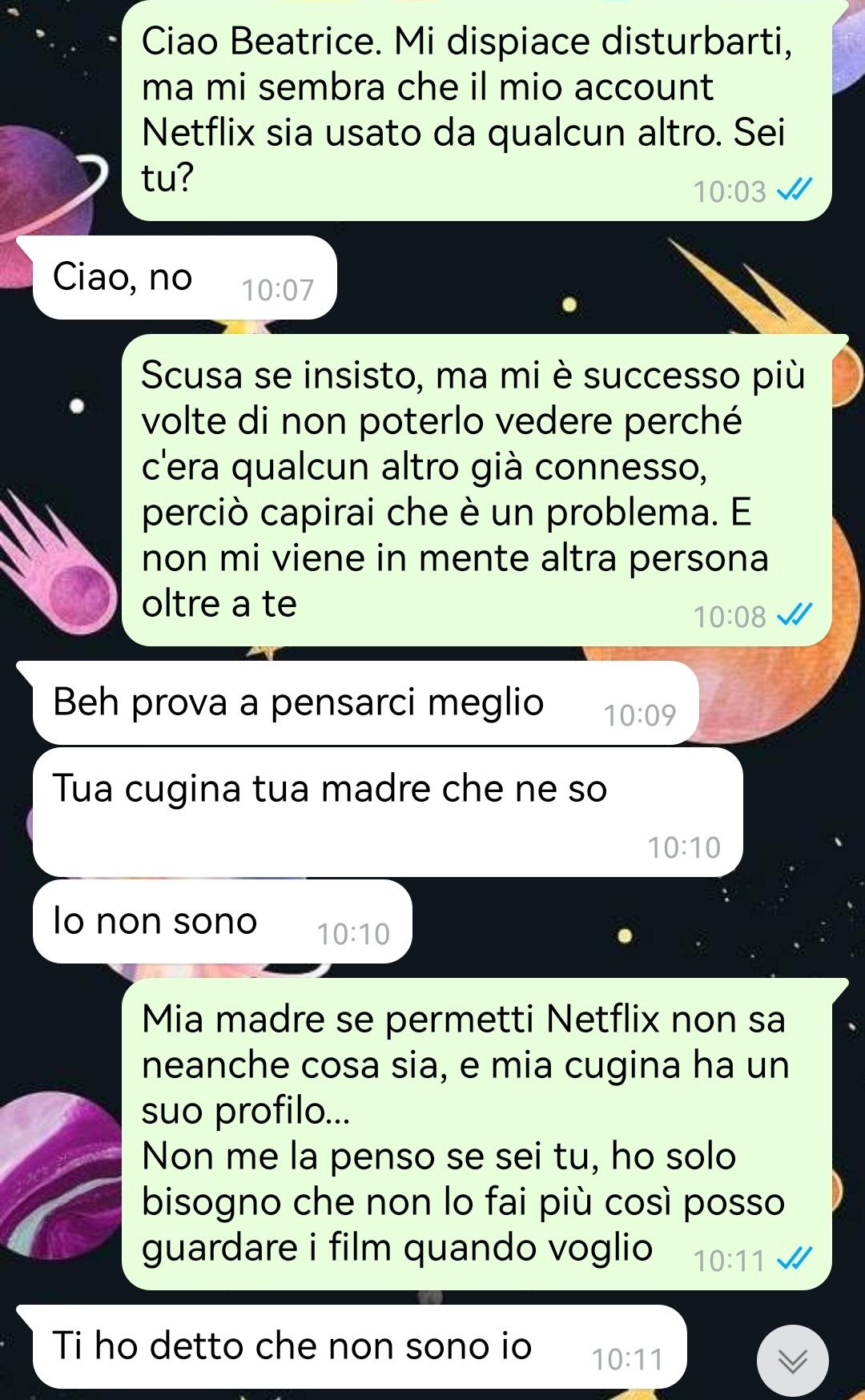Select the 'Beh prova a pensarci meglio' message
865x1400 pixels.
365,703
